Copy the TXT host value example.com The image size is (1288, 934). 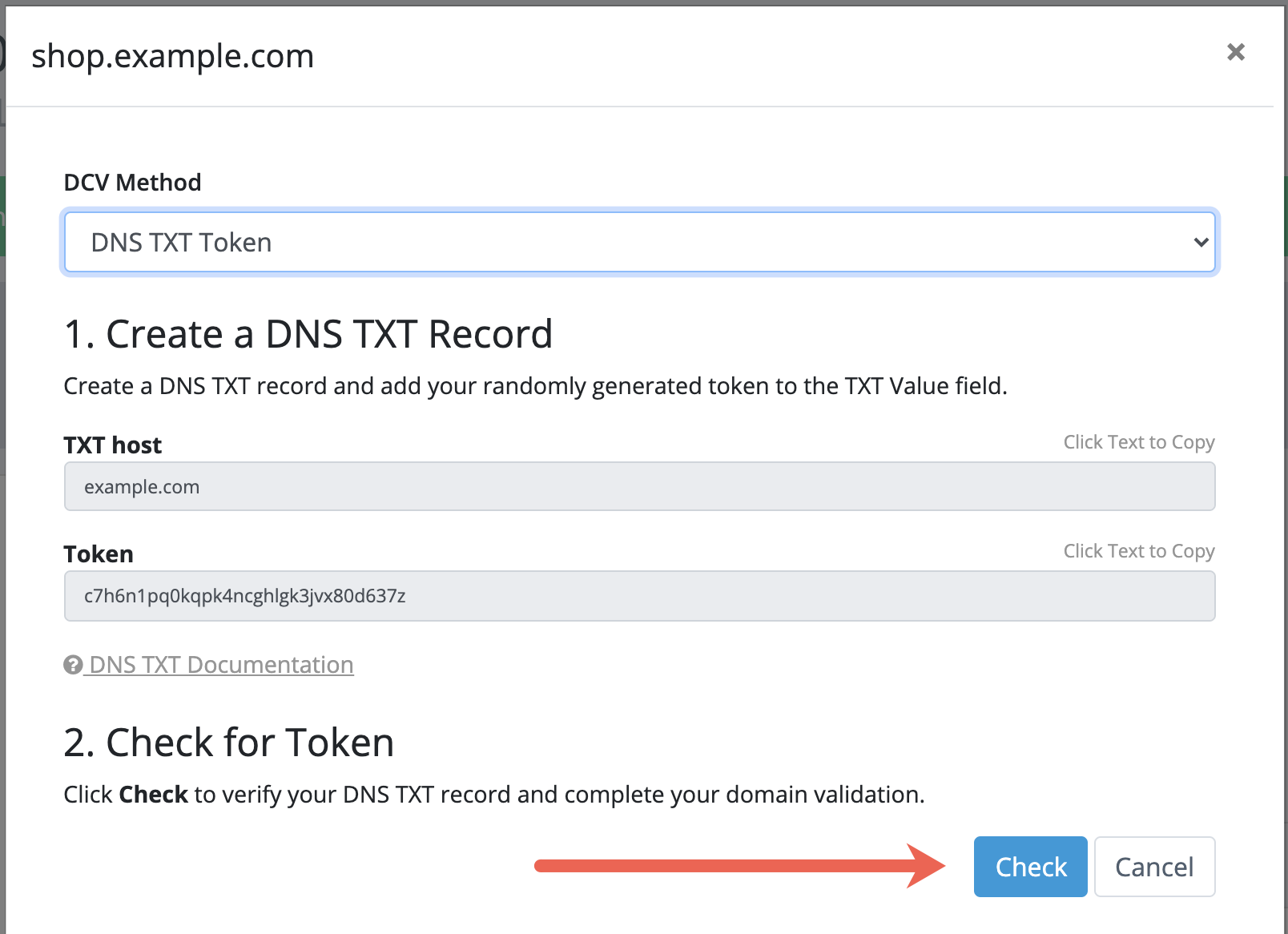(639, 486)
